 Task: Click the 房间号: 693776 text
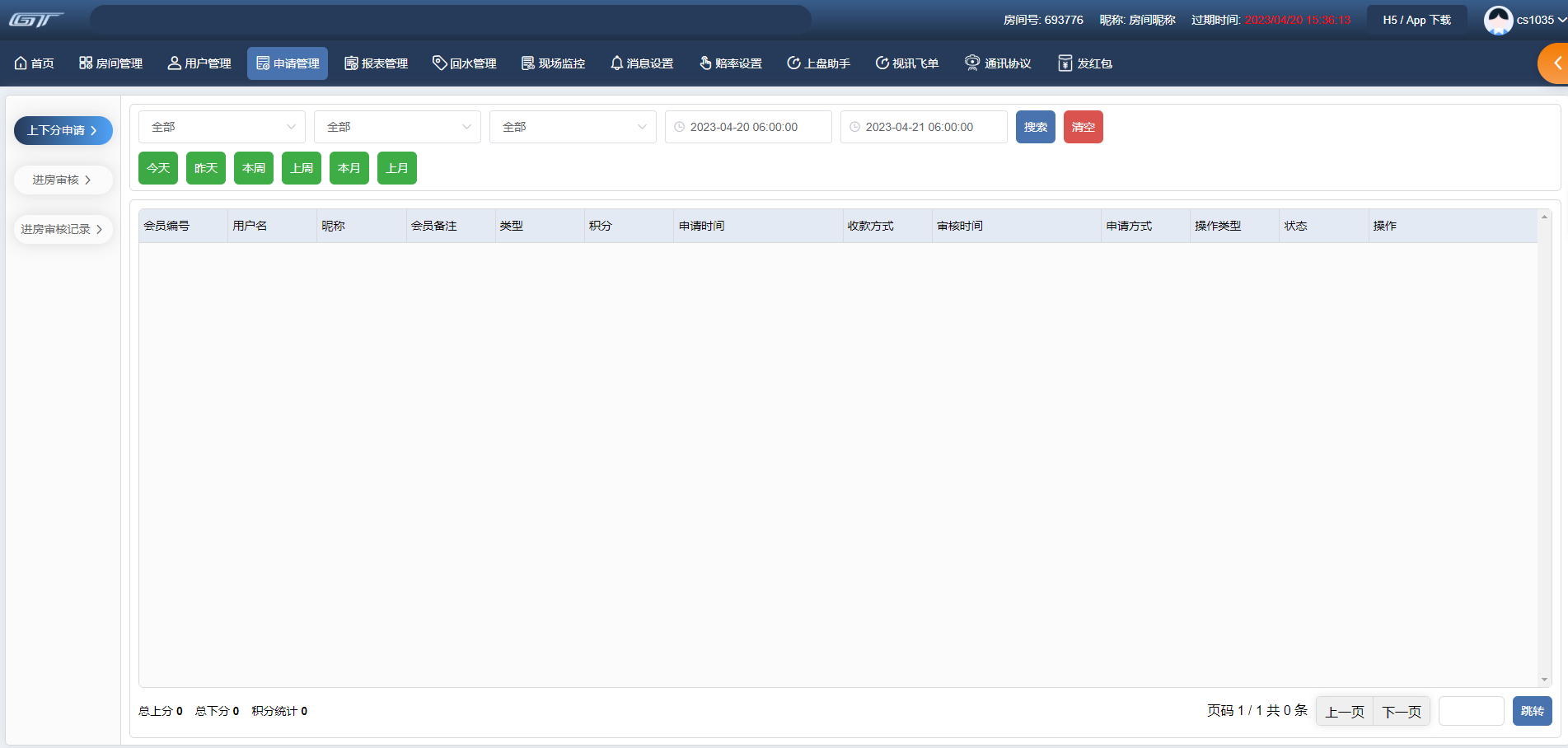tap(1043, 20)
